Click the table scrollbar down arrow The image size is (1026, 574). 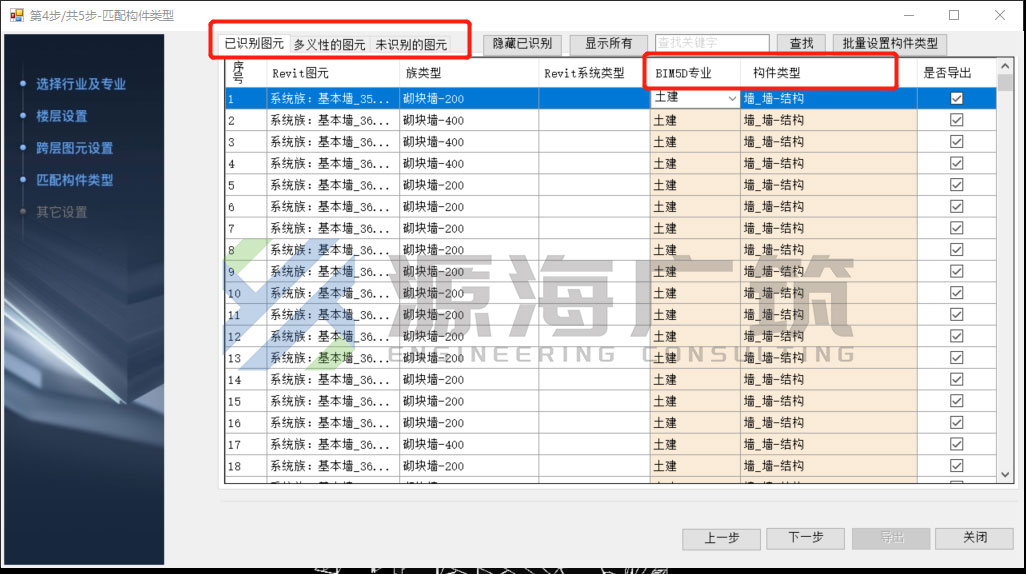[x=1005, y=475]
